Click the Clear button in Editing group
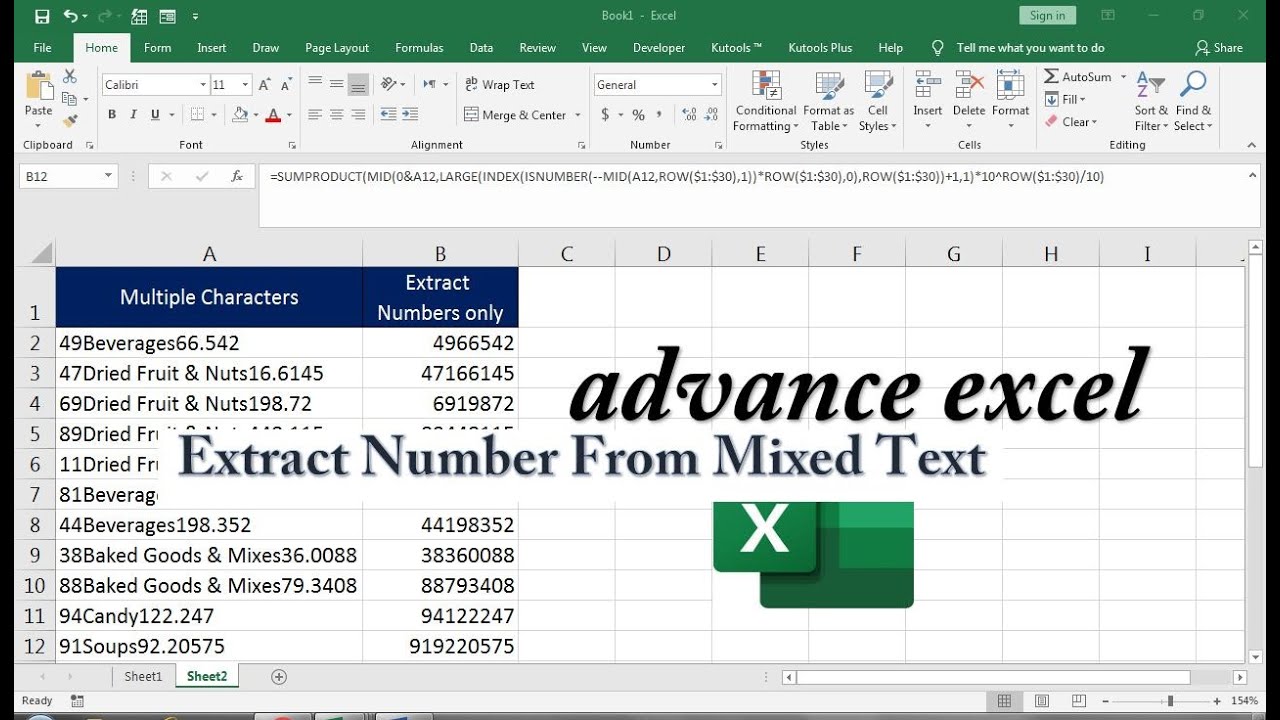 pyautogui.click(x=1072, y=122)
